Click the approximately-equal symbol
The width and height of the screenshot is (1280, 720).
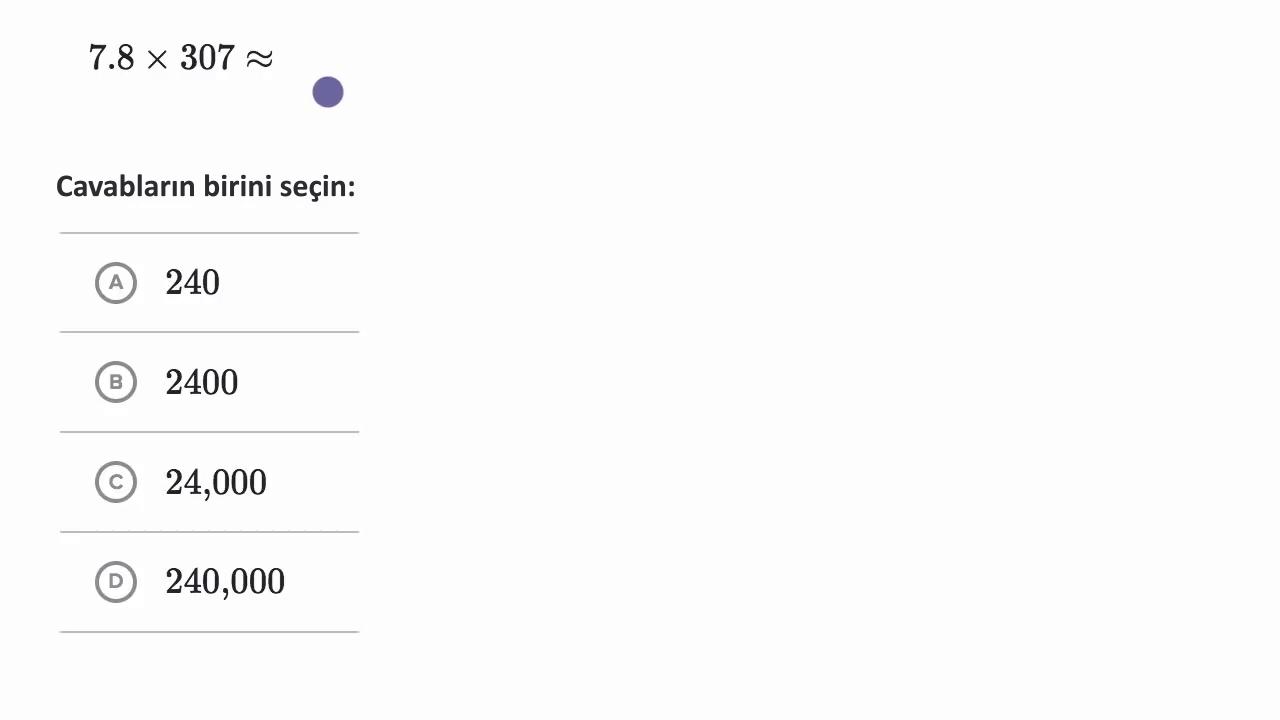259,59
